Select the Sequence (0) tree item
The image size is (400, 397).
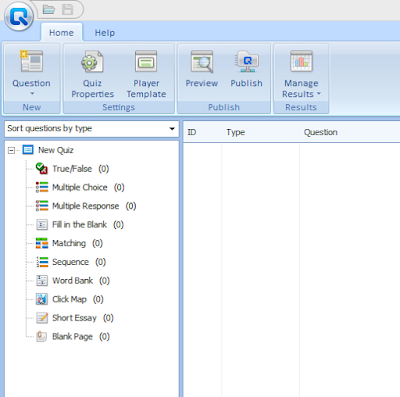(x=79, y=262)
